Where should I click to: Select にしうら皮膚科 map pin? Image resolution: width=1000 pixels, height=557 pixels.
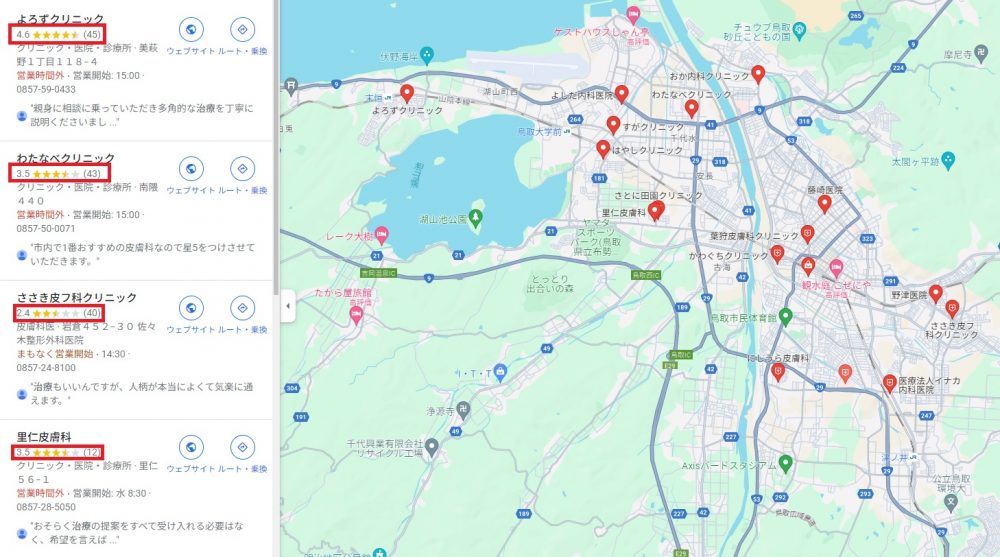click(x=777, y=372)
